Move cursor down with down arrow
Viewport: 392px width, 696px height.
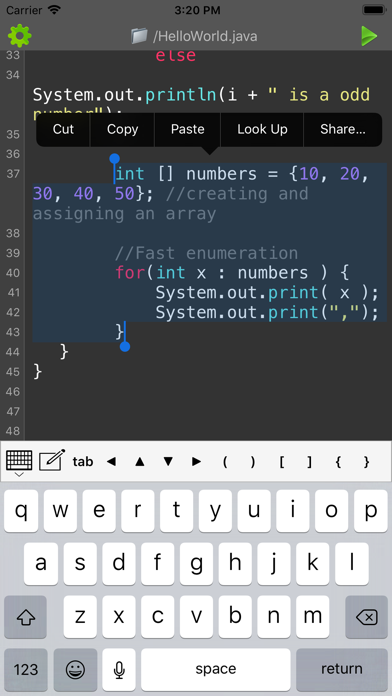pos(168,462)
